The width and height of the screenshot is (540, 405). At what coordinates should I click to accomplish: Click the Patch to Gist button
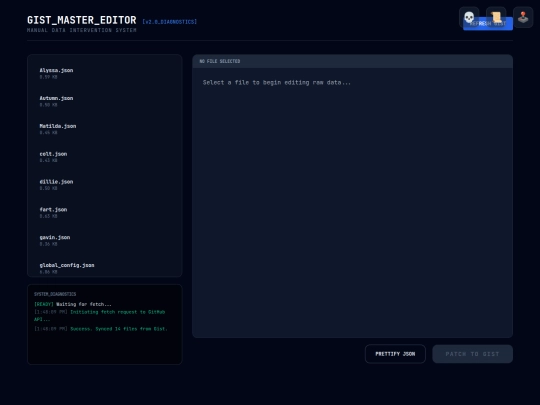click(472, 354)
